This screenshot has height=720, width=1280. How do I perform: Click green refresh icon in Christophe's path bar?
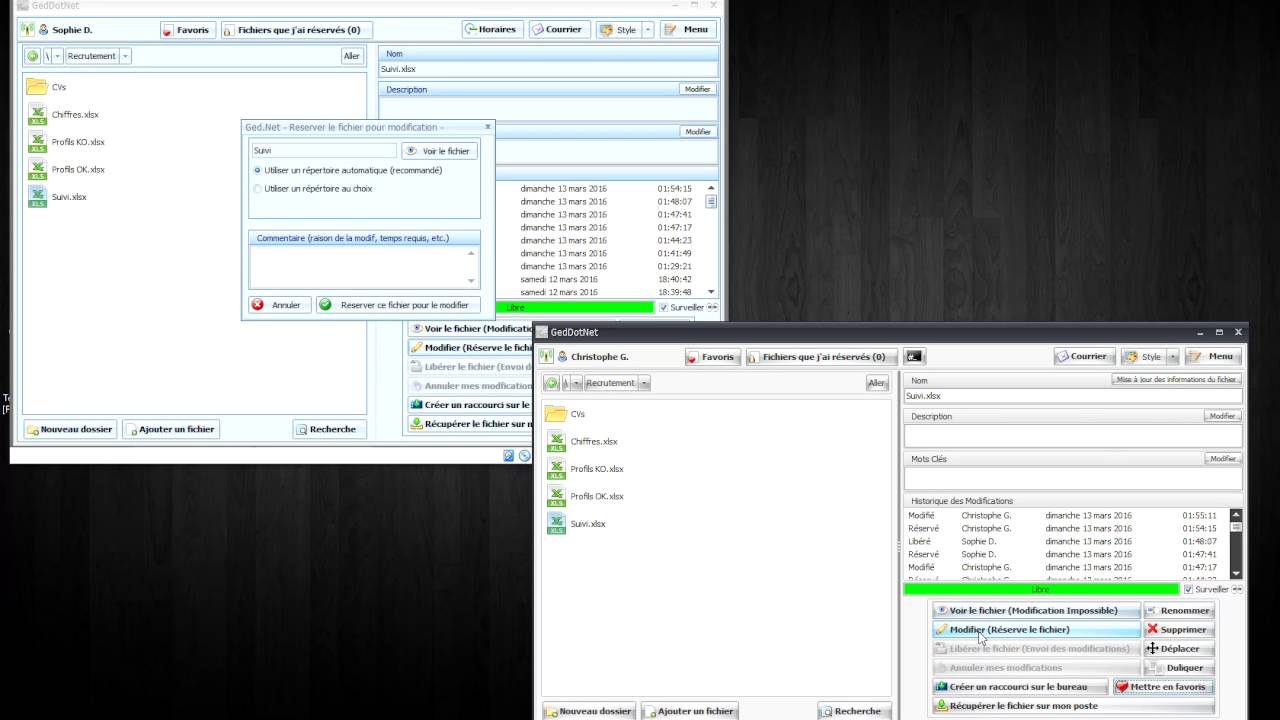(x=552, y=383)
